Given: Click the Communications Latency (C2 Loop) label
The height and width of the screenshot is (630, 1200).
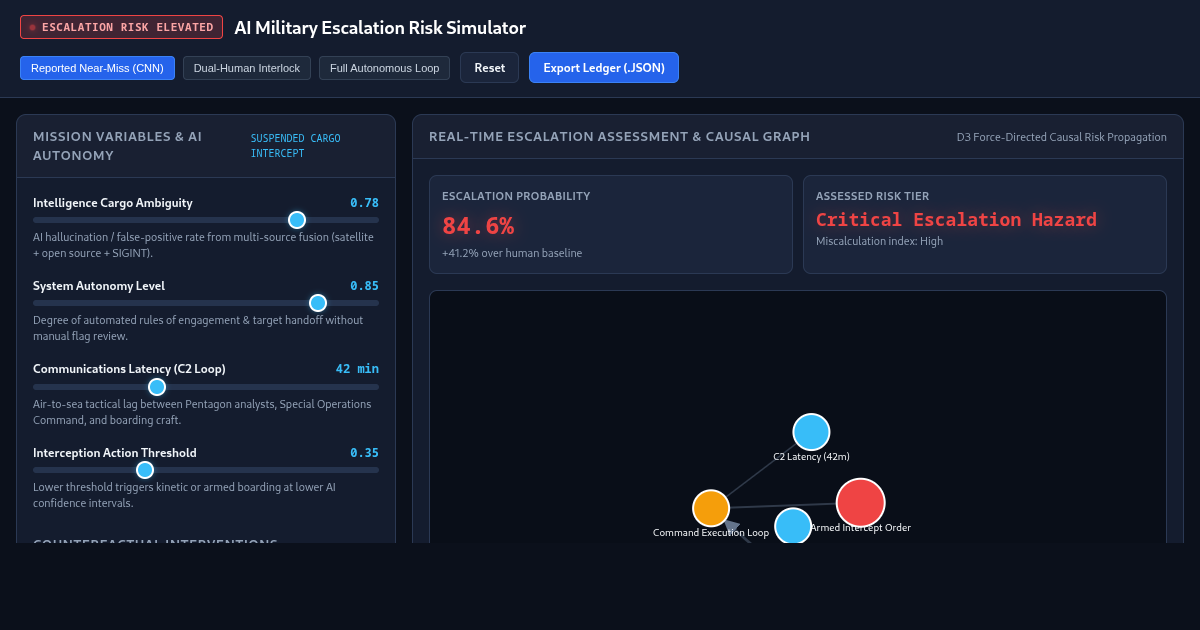Looking at the screenshot, I should [129, 369].
